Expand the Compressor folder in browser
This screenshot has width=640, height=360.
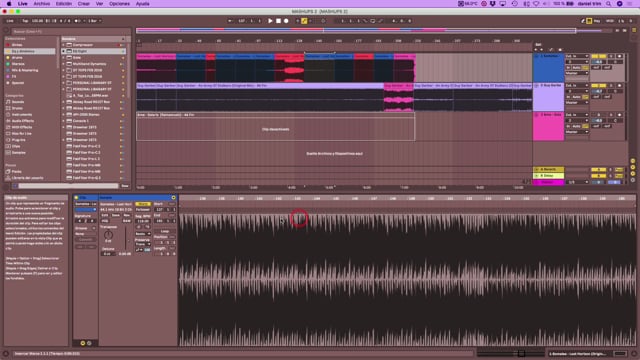tap(64, 45)
